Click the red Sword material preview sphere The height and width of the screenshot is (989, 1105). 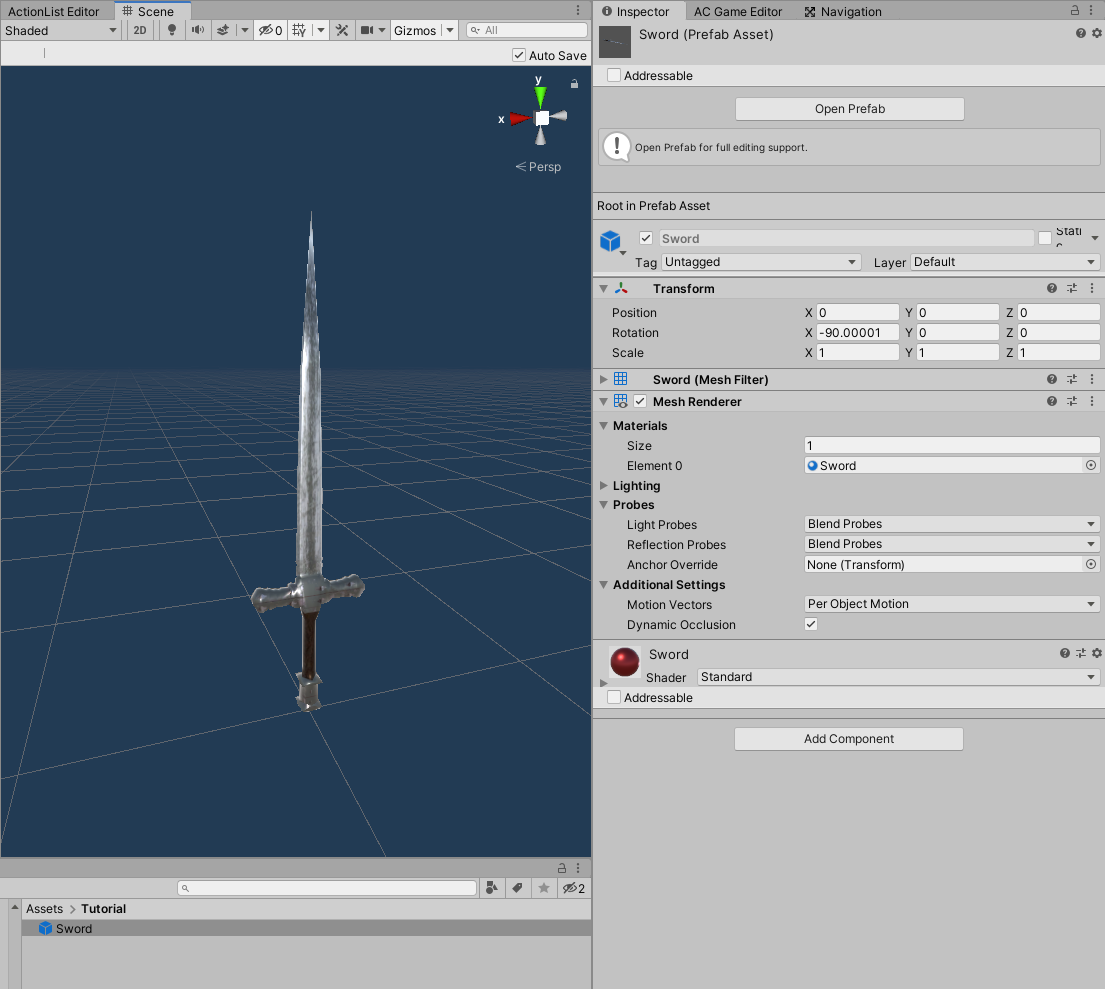tap(625, 661)
